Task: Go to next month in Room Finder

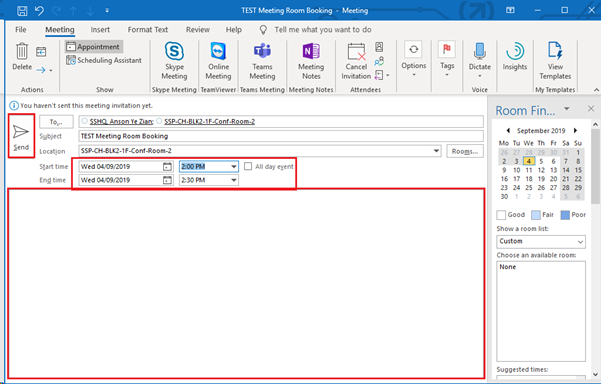Action: (575, 131)
